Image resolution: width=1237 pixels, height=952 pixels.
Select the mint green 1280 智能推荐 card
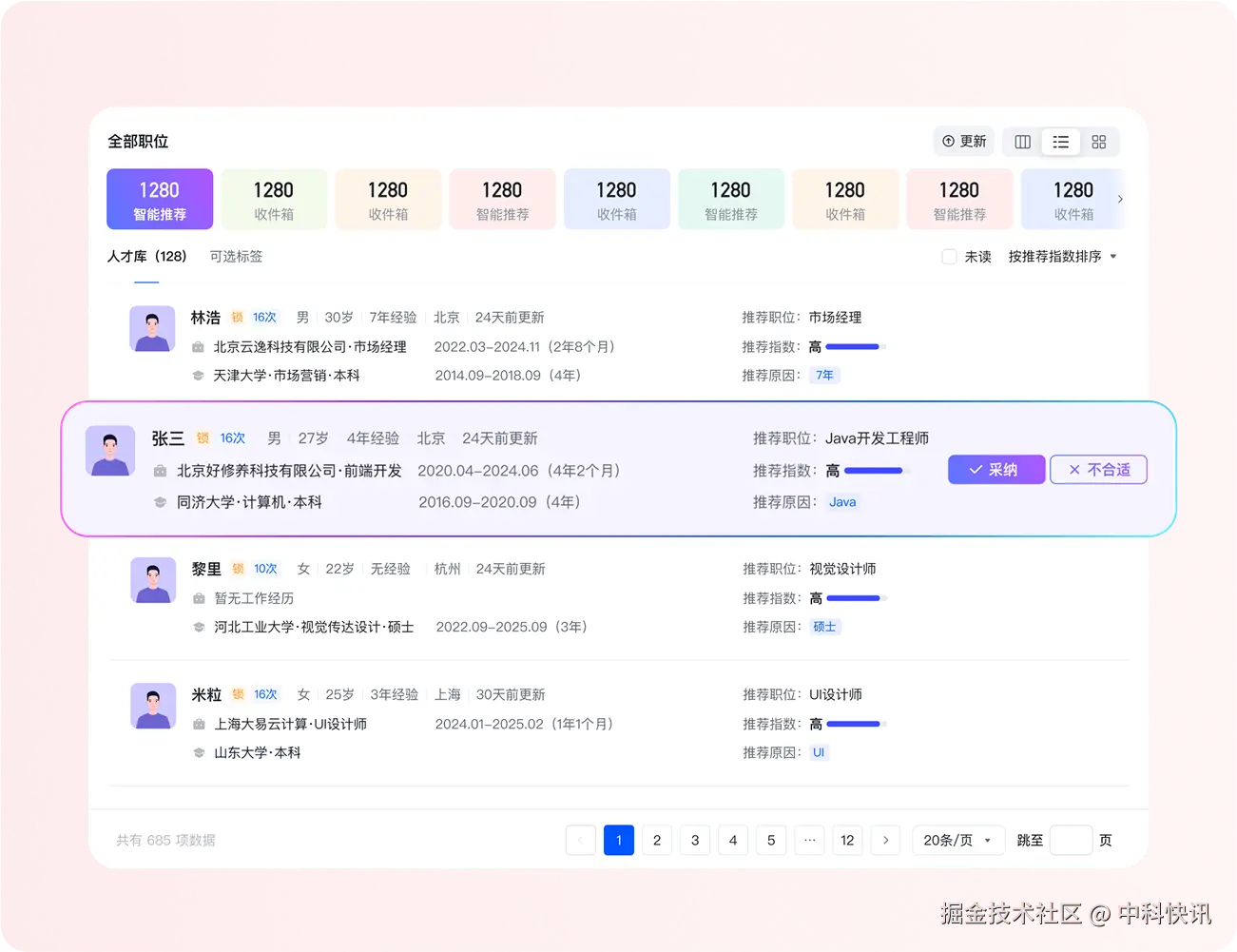click(x=731, y=200)
